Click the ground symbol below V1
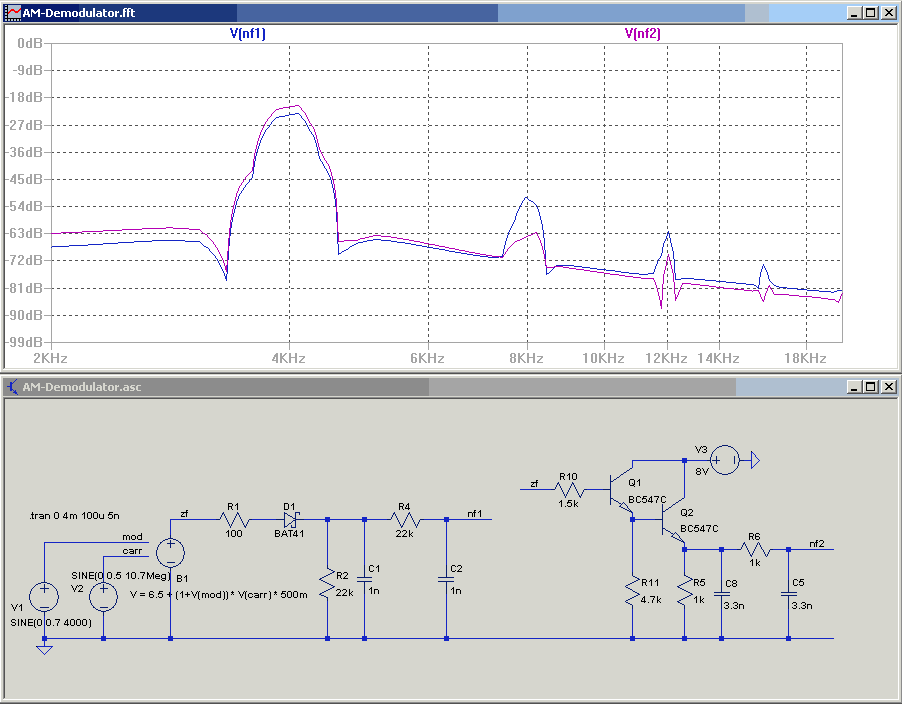Viewport: 902px width, 704px height. [x=44, y=649]
